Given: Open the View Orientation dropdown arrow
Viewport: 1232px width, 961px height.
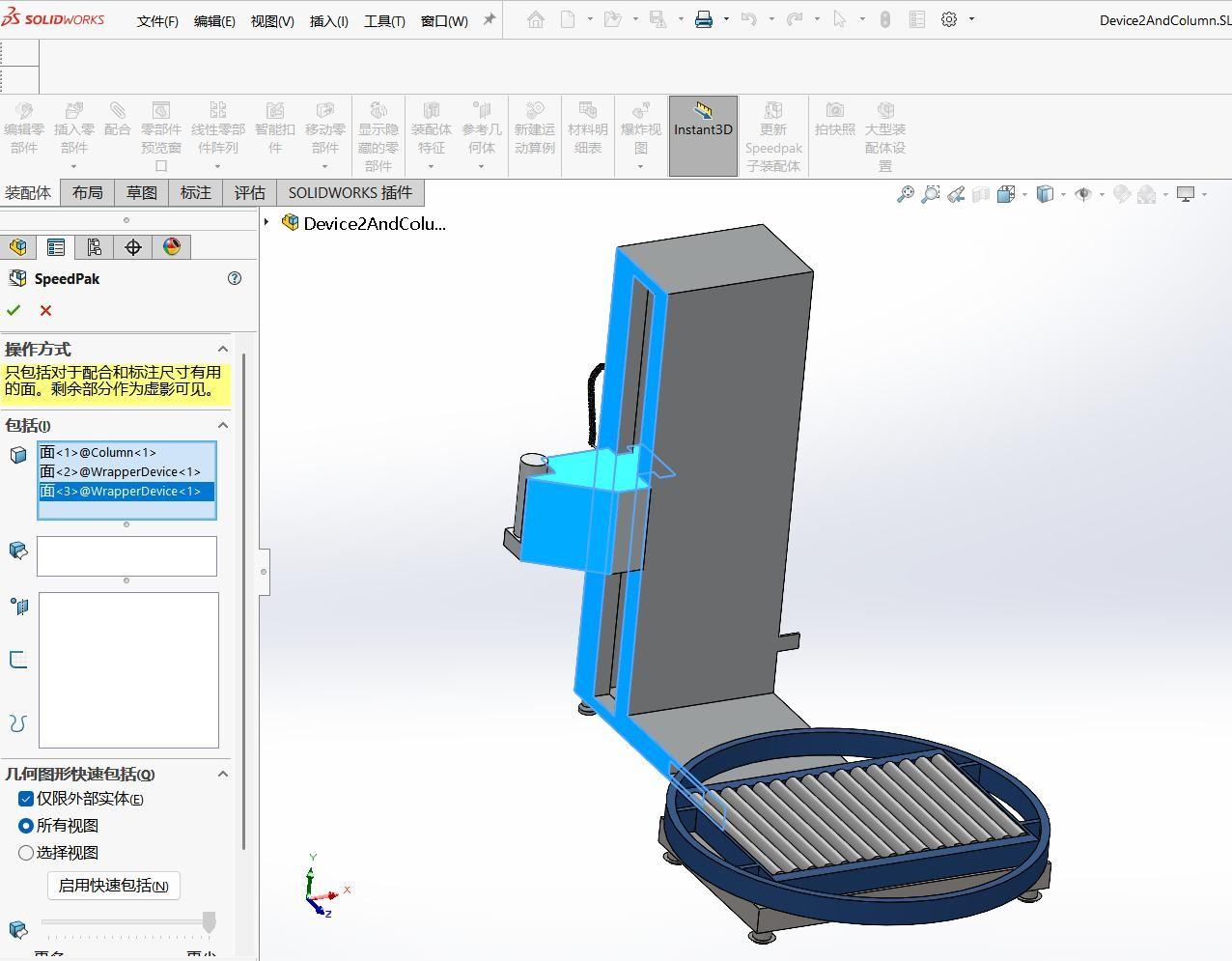Looking at the screenshot, I should (x=1024, y=194).
